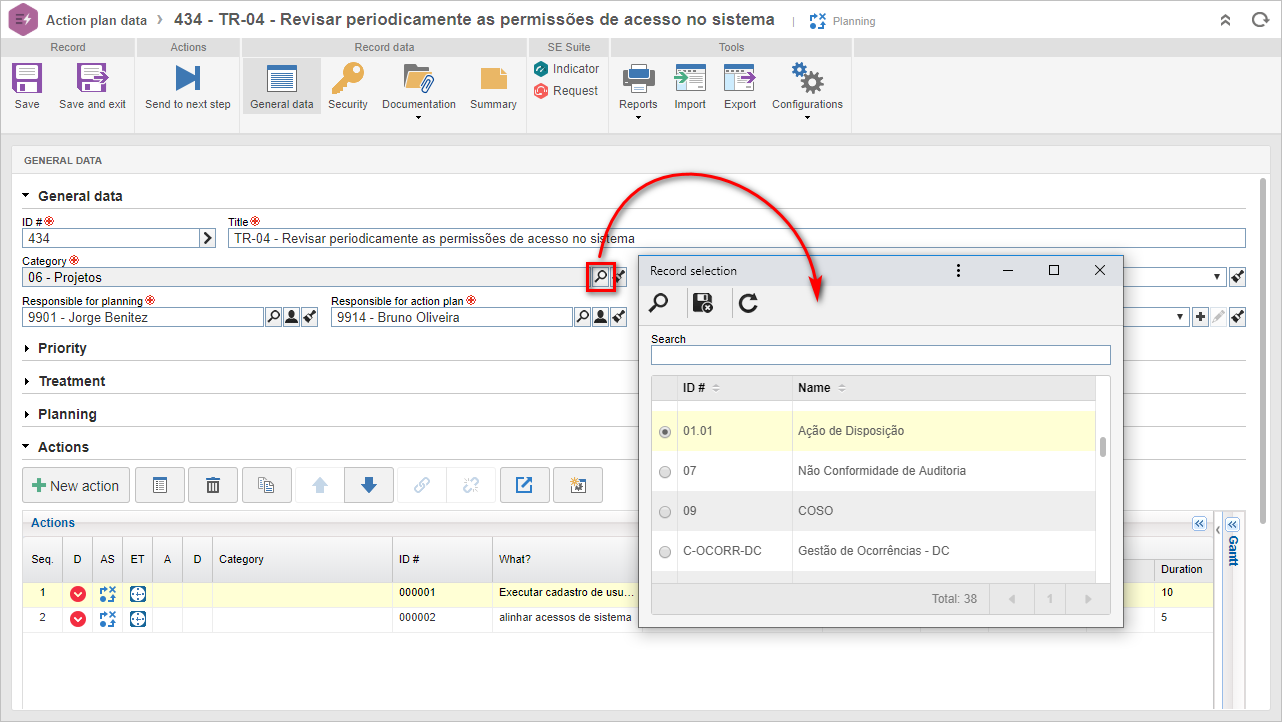
Task: Search for Responsible for planning user
Action: click(273, 317)
